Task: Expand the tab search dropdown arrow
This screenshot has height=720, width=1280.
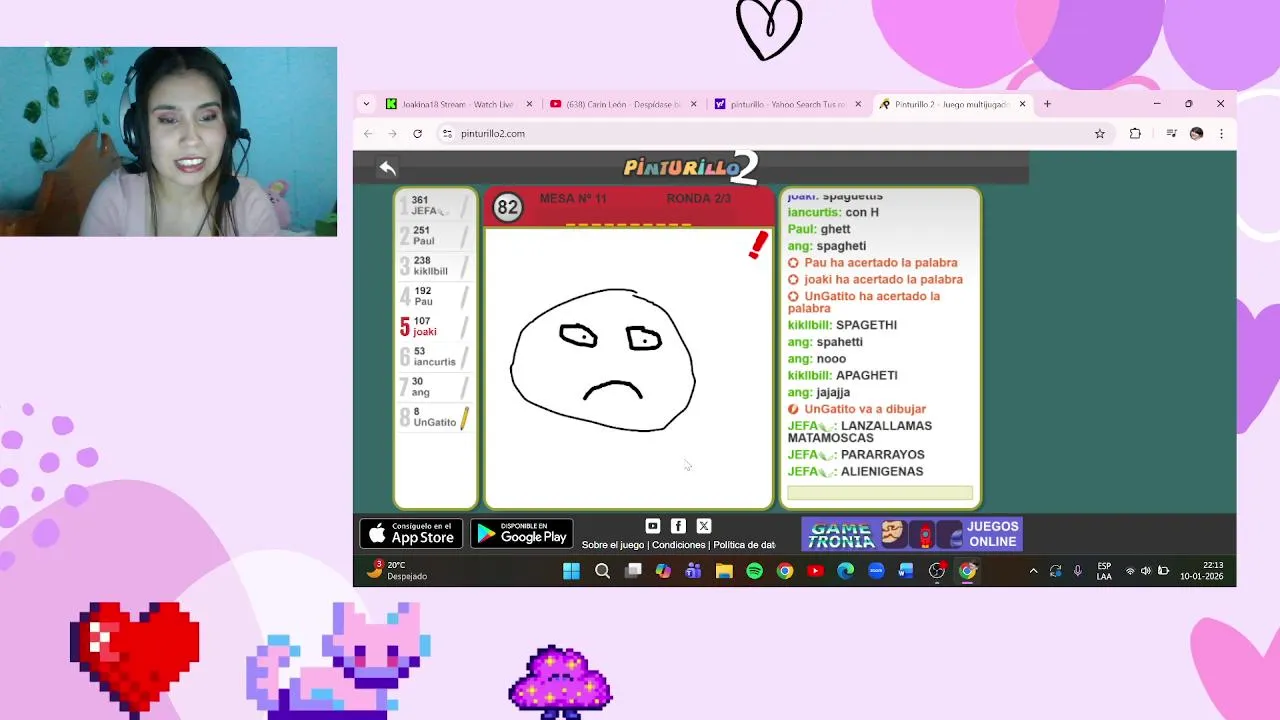Action: tap(366, 104)
